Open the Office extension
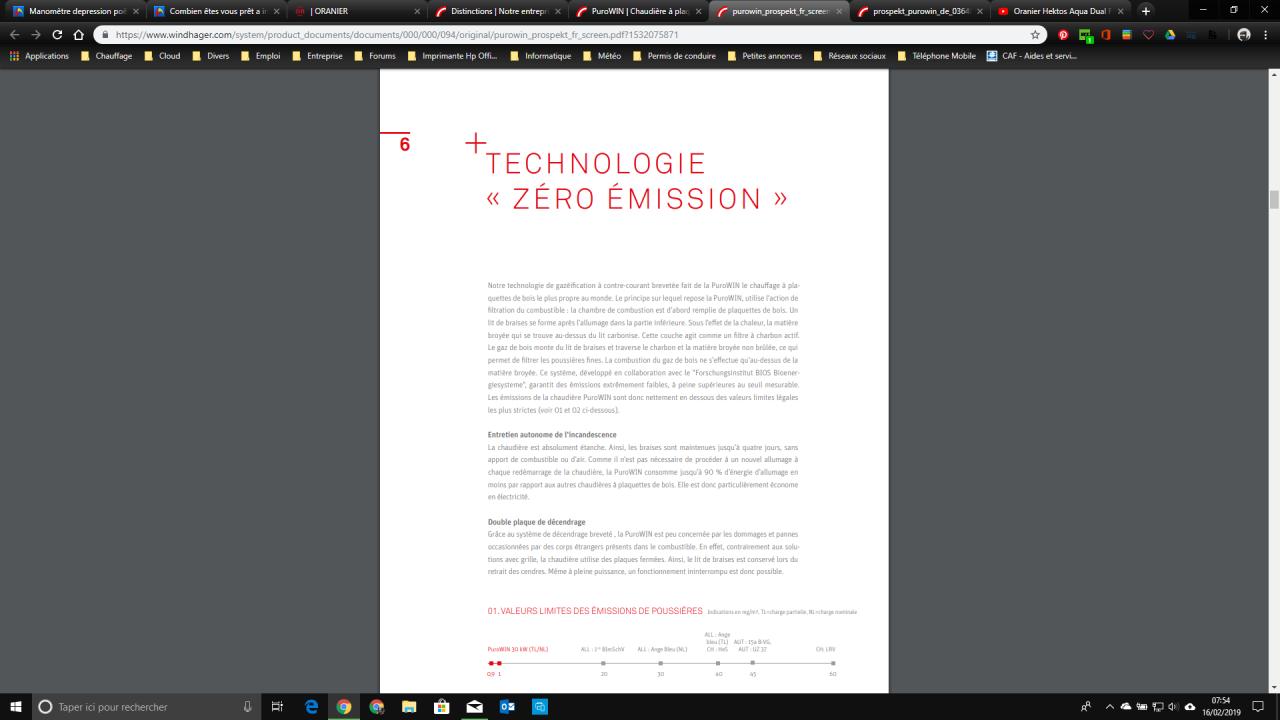 click(1106, 34)
